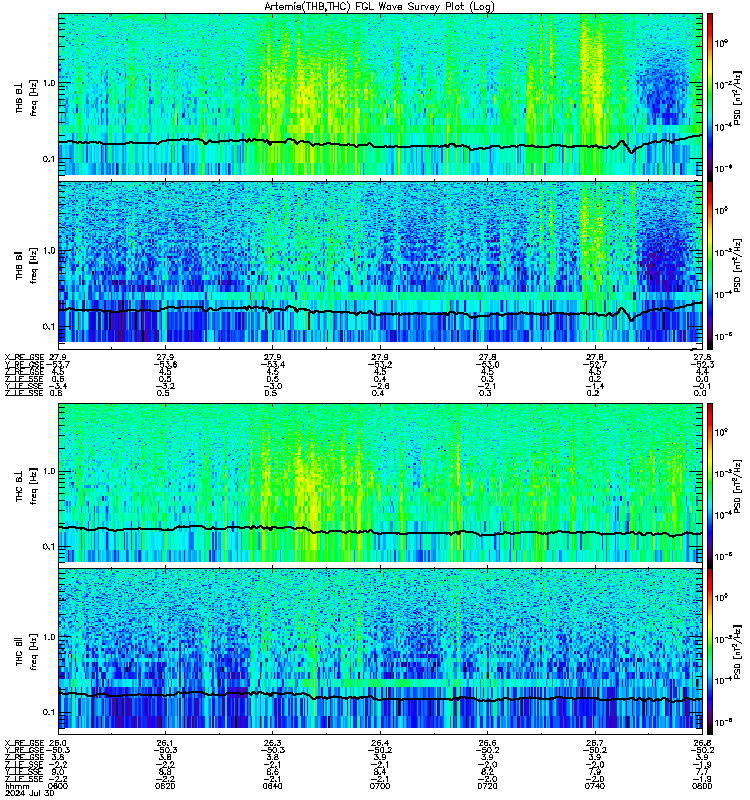Viewport: 750px width, 800px height.
Task: Click the THB Y_LE_SSE value -2.8
Action: (x=379, y=386)
